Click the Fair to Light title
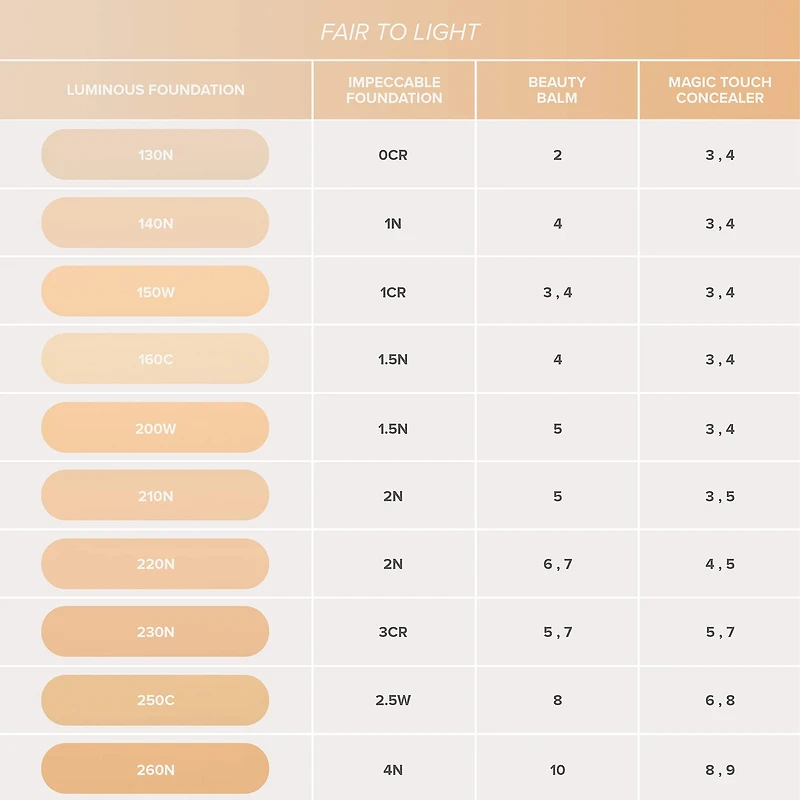 (x=400, y=32)
